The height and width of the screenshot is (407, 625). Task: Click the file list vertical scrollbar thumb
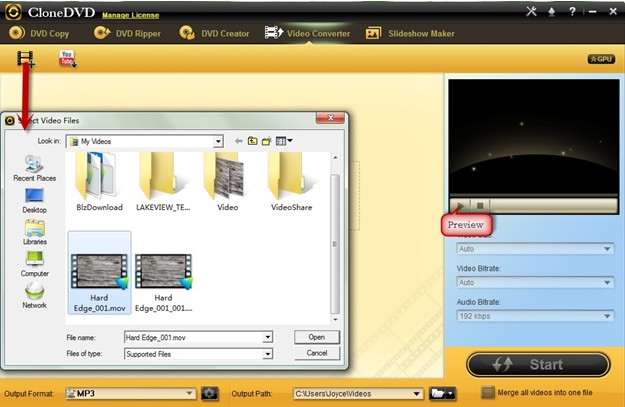pyautogui.click(x=335, y=244)
